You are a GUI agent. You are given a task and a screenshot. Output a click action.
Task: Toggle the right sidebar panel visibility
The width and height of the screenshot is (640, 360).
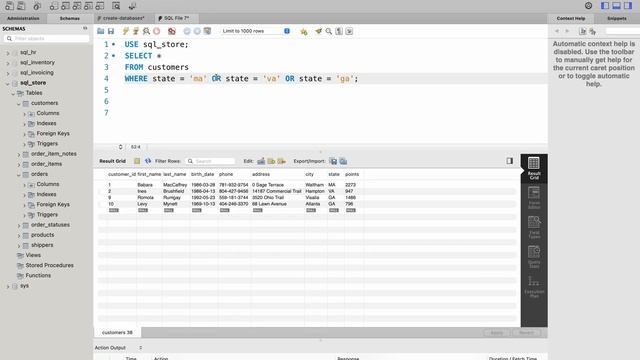coord(628,5)
